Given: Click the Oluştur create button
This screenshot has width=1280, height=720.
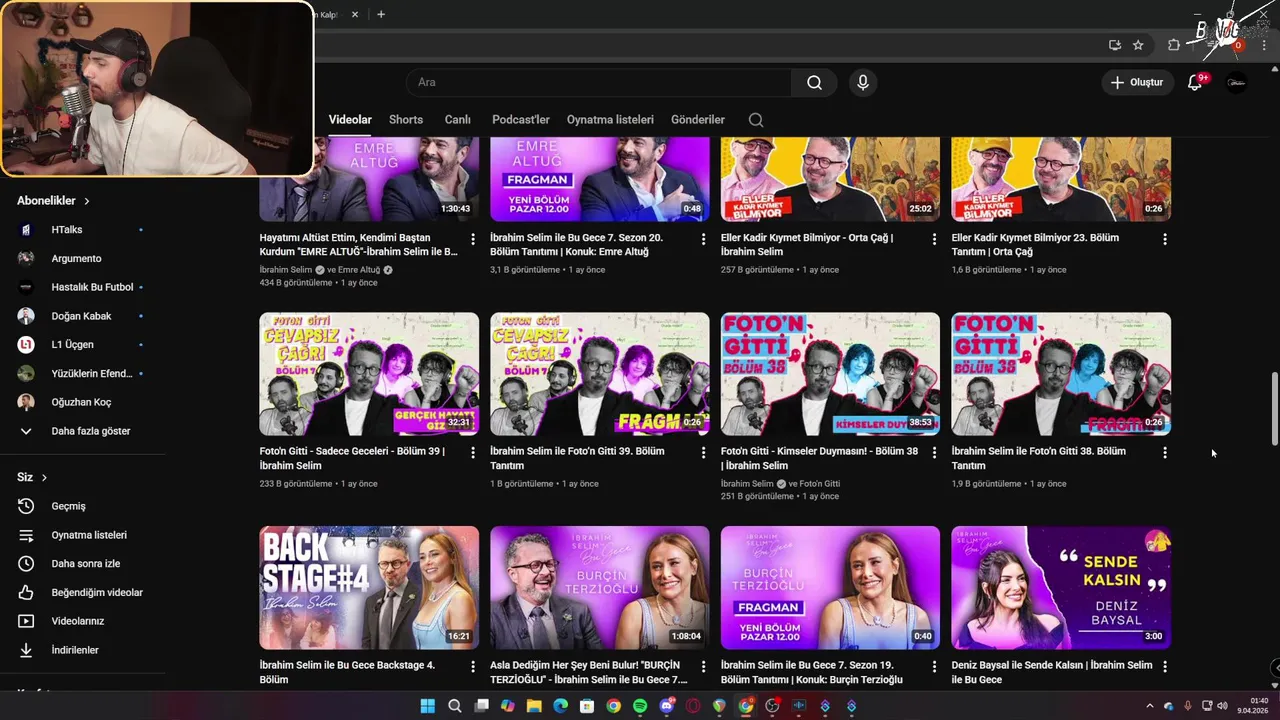Looking at the screenshot, I should coord(1137,82).
